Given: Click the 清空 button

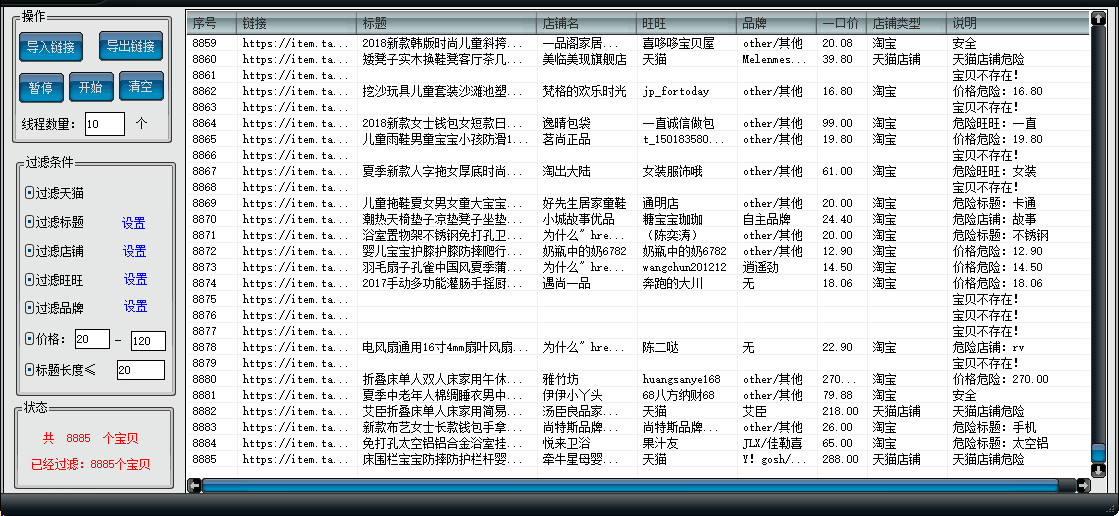Looking at the screenshot, I should click(141, 87).
